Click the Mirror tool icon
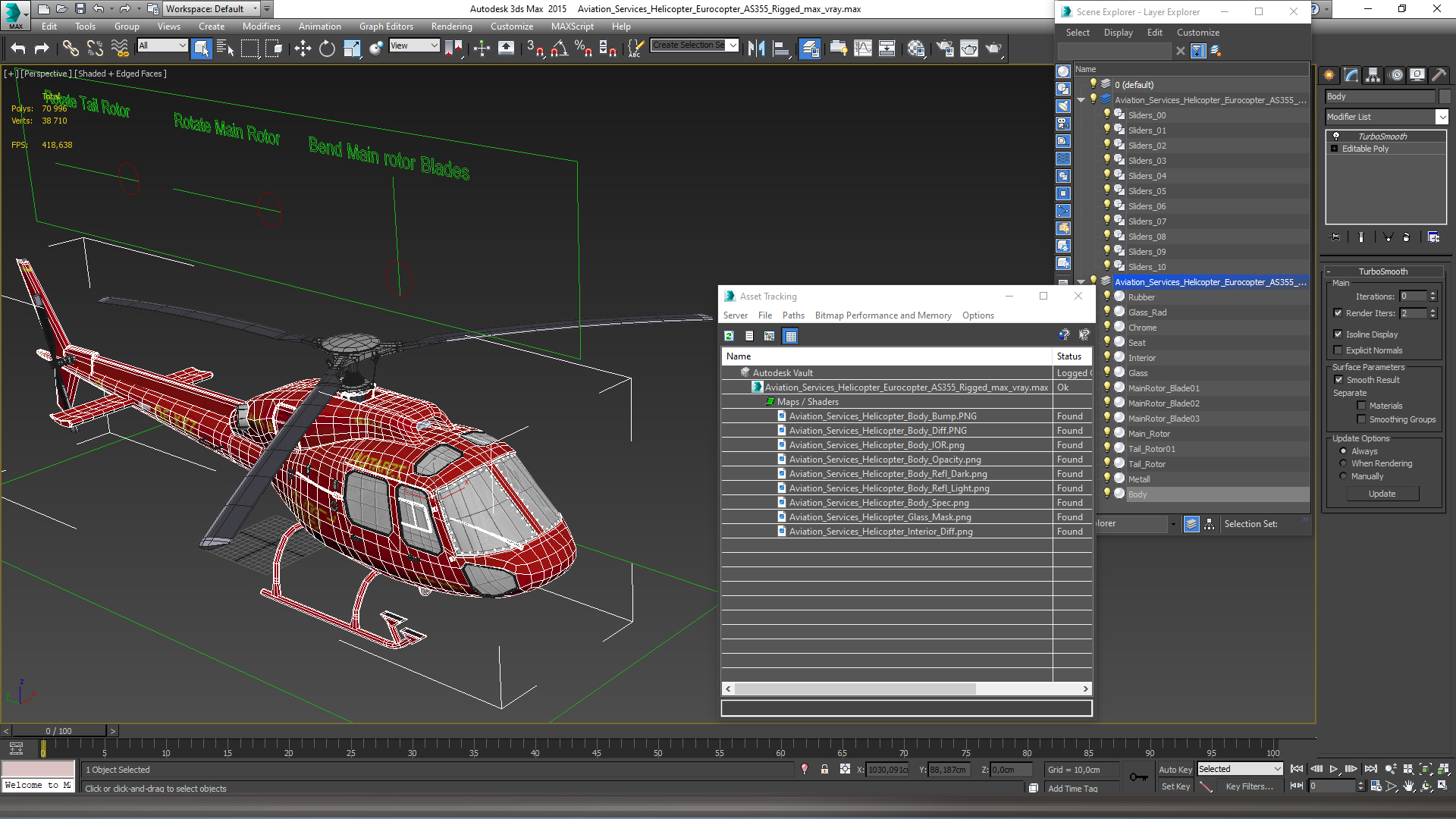Screen dimensions: 1456x819 (x=756, y=49)
